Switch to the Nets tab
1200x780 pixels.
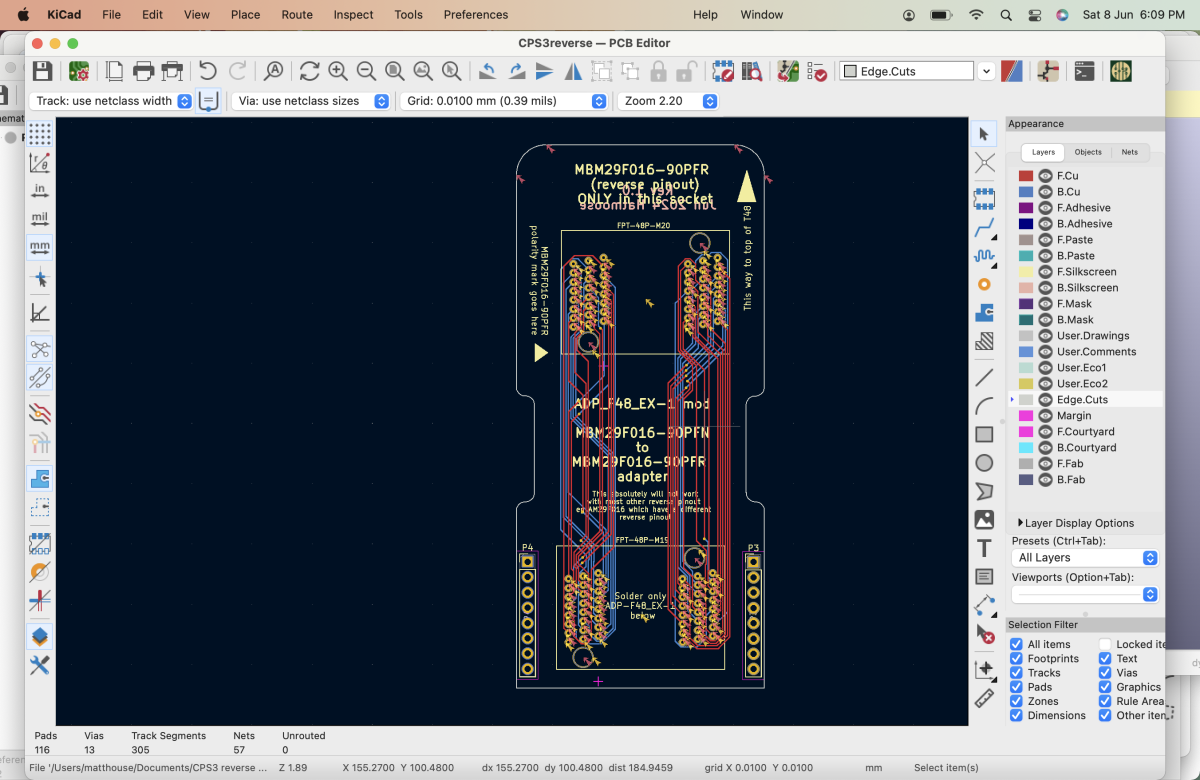tap(1130, 153)
